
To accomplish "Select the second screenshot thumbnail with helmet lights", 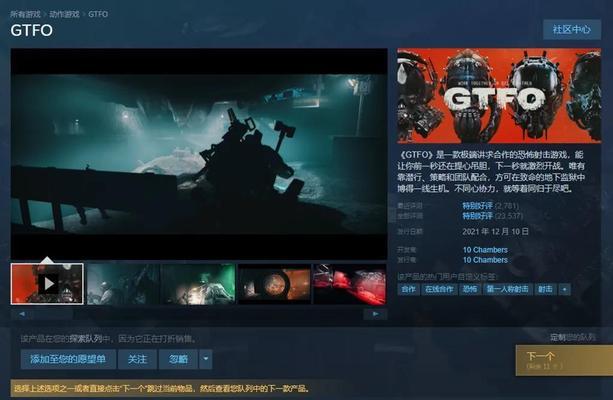I will point(123,284).
